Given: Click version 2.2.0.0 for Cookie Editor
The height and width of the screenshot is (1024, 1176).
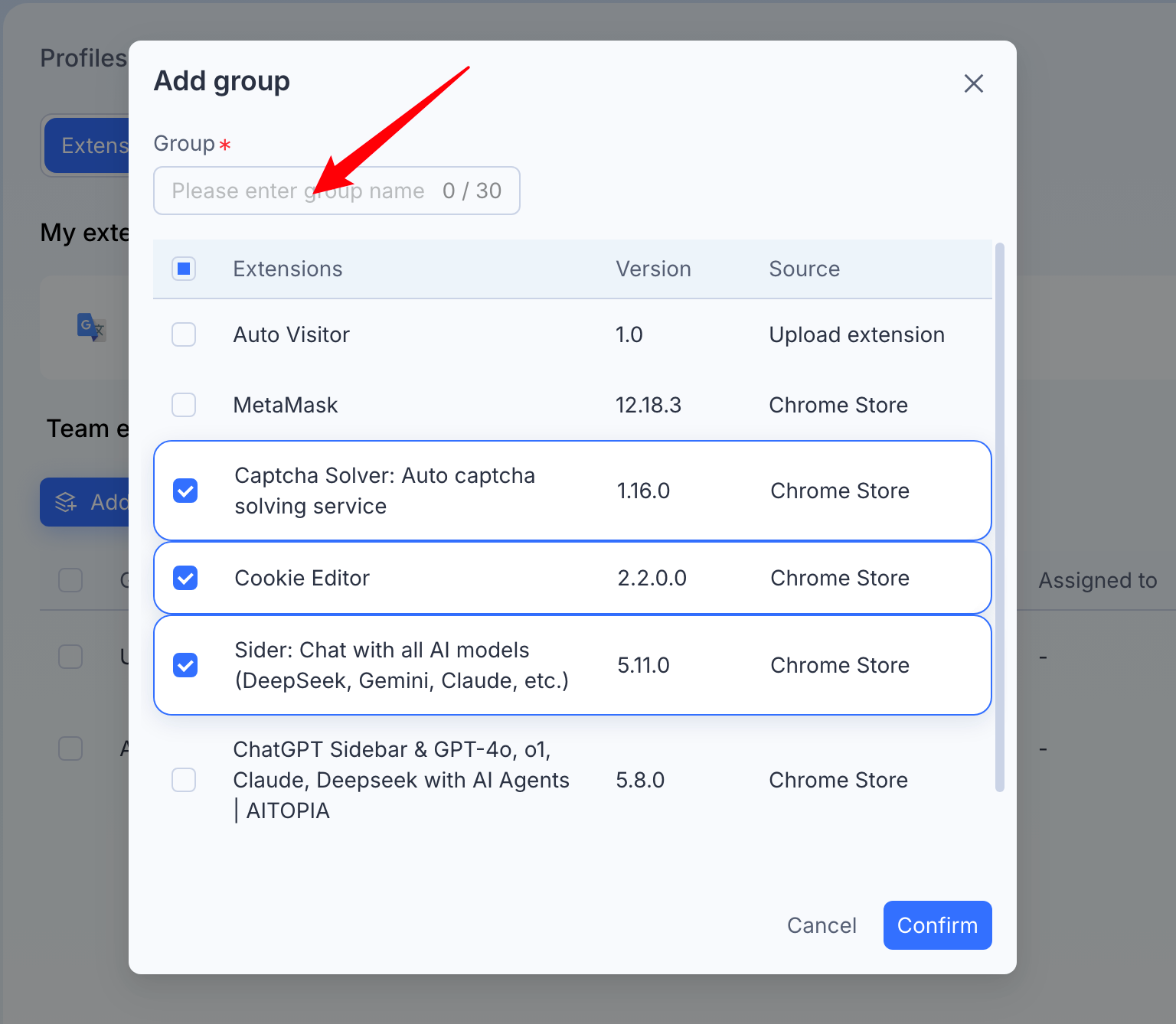Looking at the screenshot, I should point(652,578).
